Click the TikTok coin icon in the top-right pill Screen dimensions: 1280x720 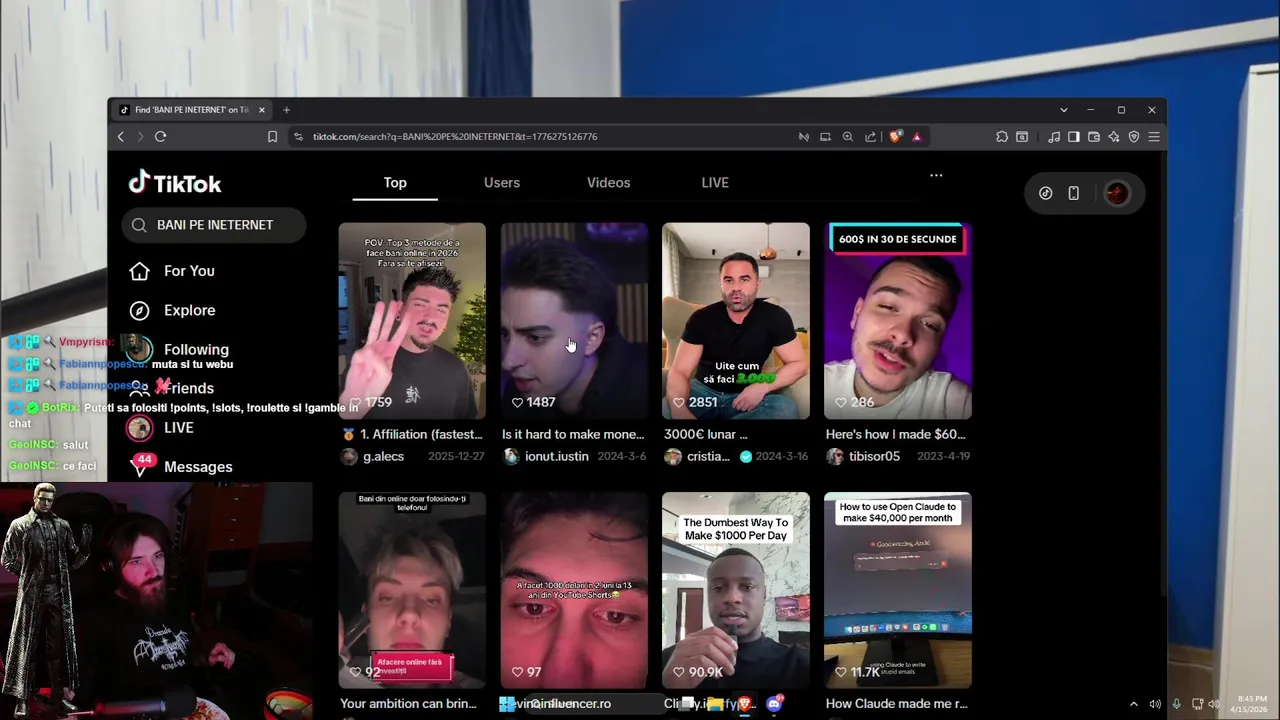click(x=1045, y=194)
